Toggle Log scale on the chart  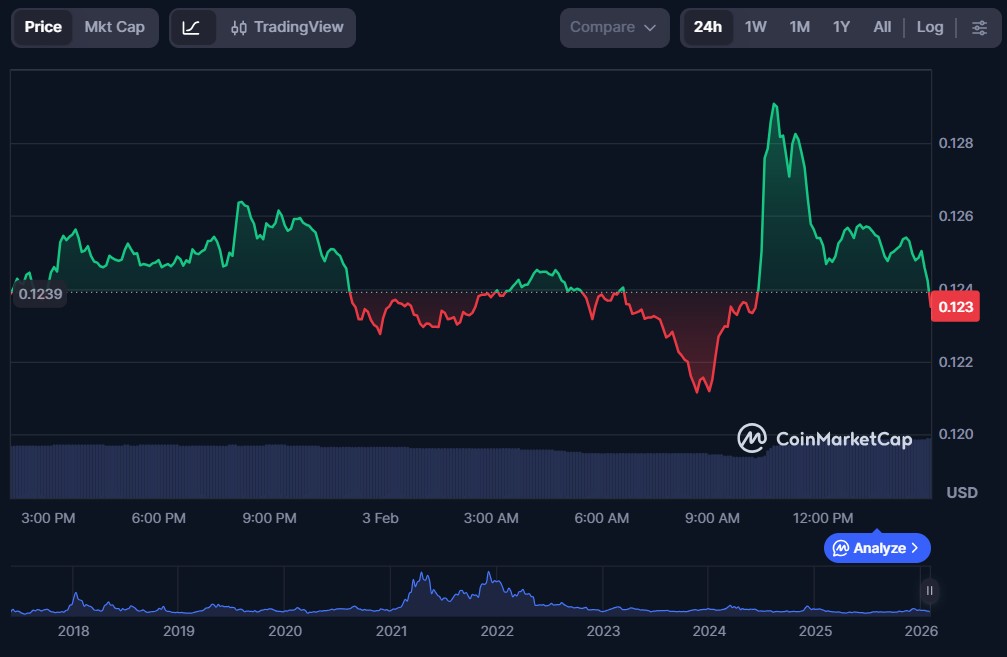pyautogui.click(x=929, y=28)
